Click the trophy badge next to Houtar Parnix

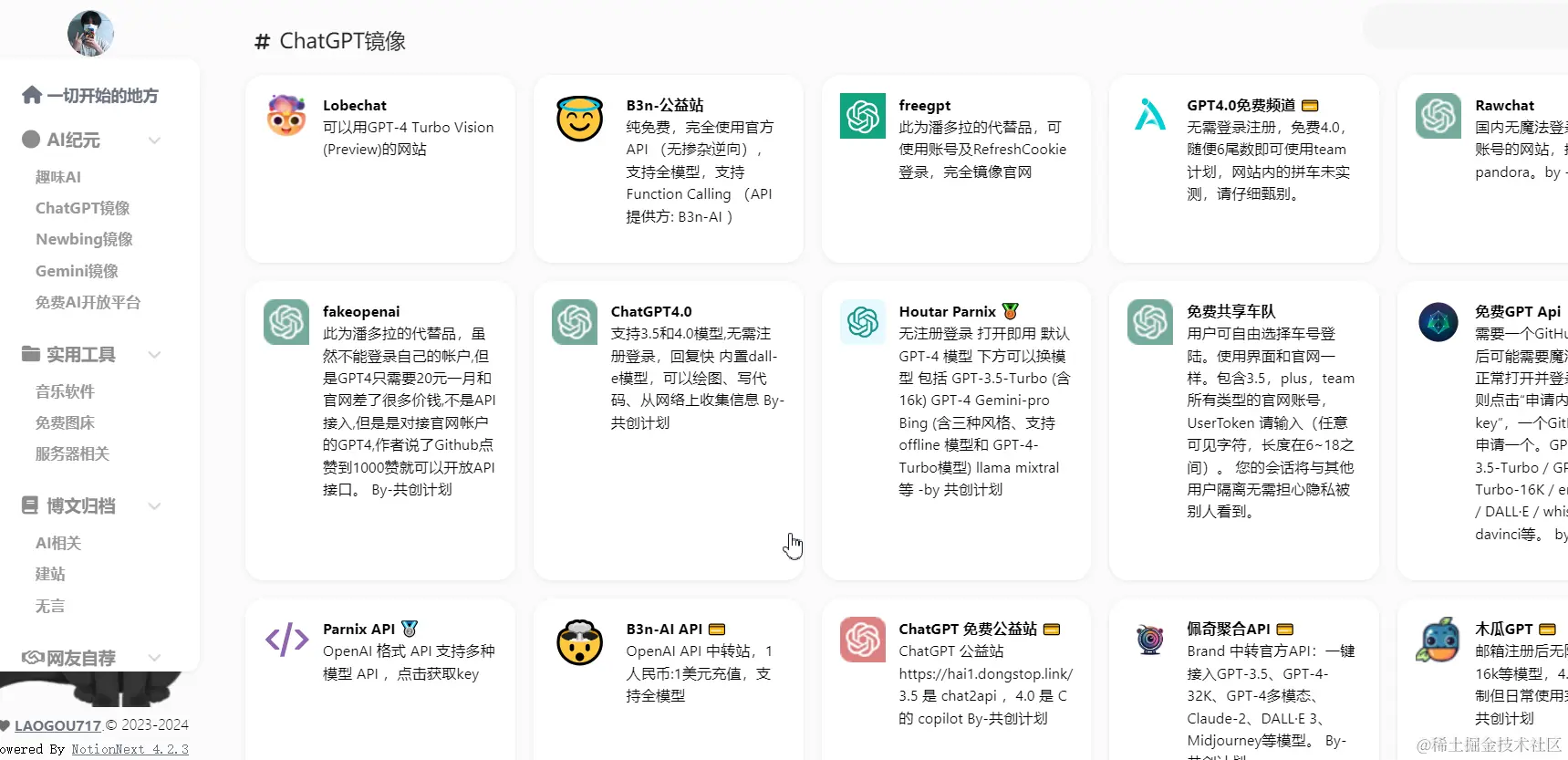1010,311
